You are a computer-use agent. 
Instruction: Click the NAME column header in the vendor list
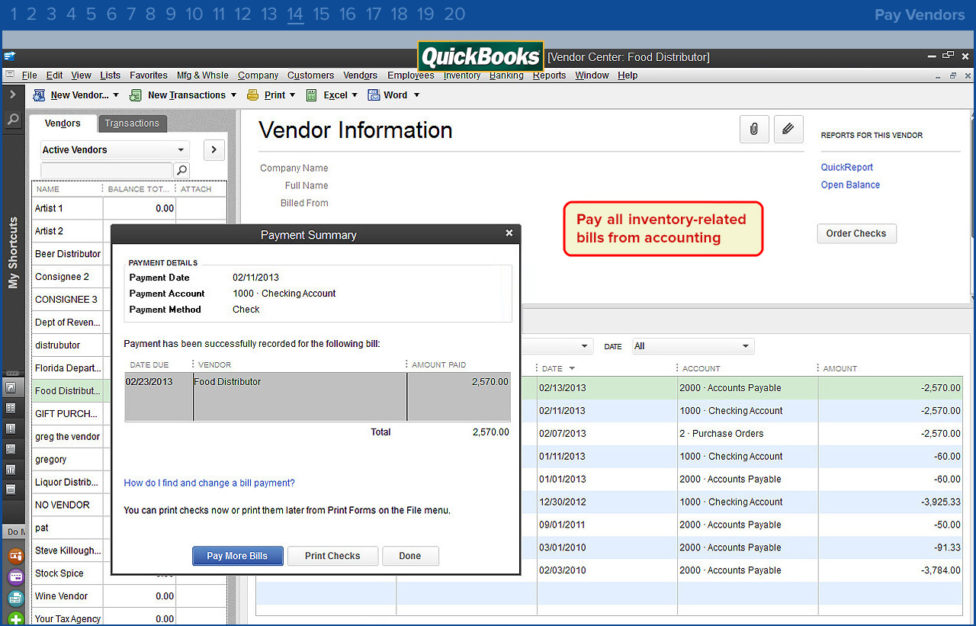coord(67,189)
